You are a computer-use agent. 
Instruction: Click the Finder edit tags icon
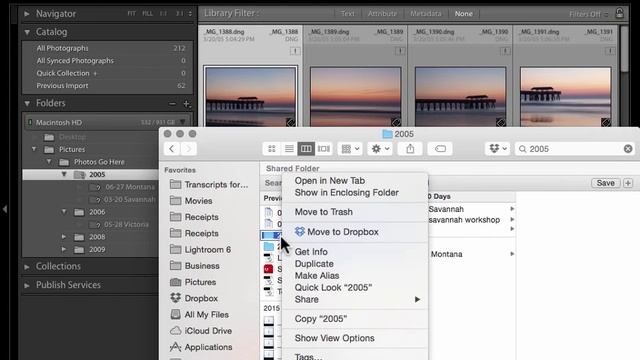tap(440, 149)
